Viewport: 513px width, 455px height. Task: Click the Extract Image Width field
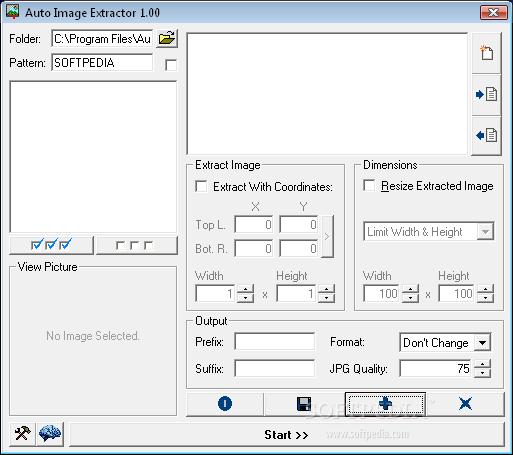coord(215,293)
